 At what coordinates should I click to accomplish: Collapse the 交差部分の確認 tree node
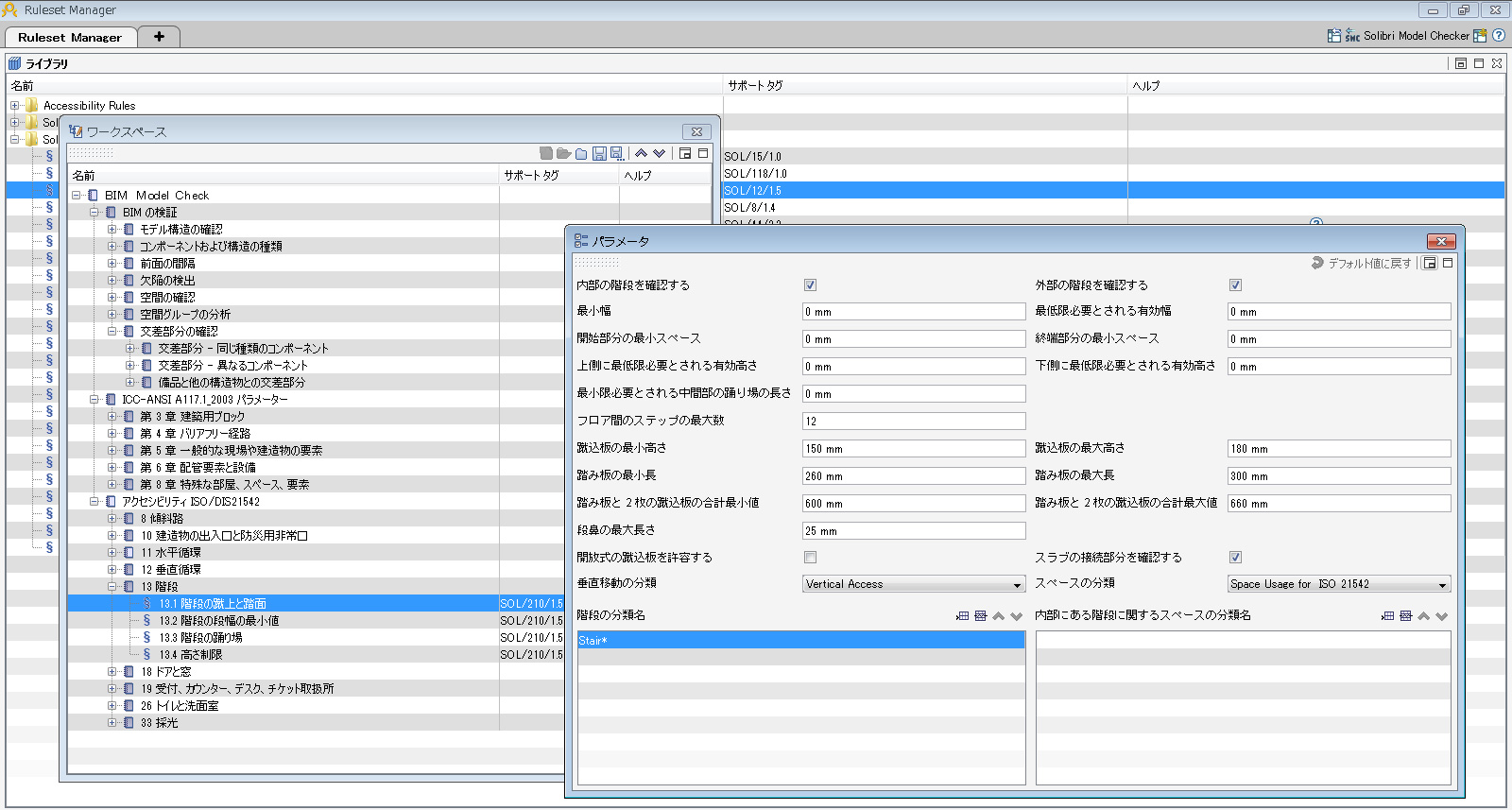tap(112, 332)
